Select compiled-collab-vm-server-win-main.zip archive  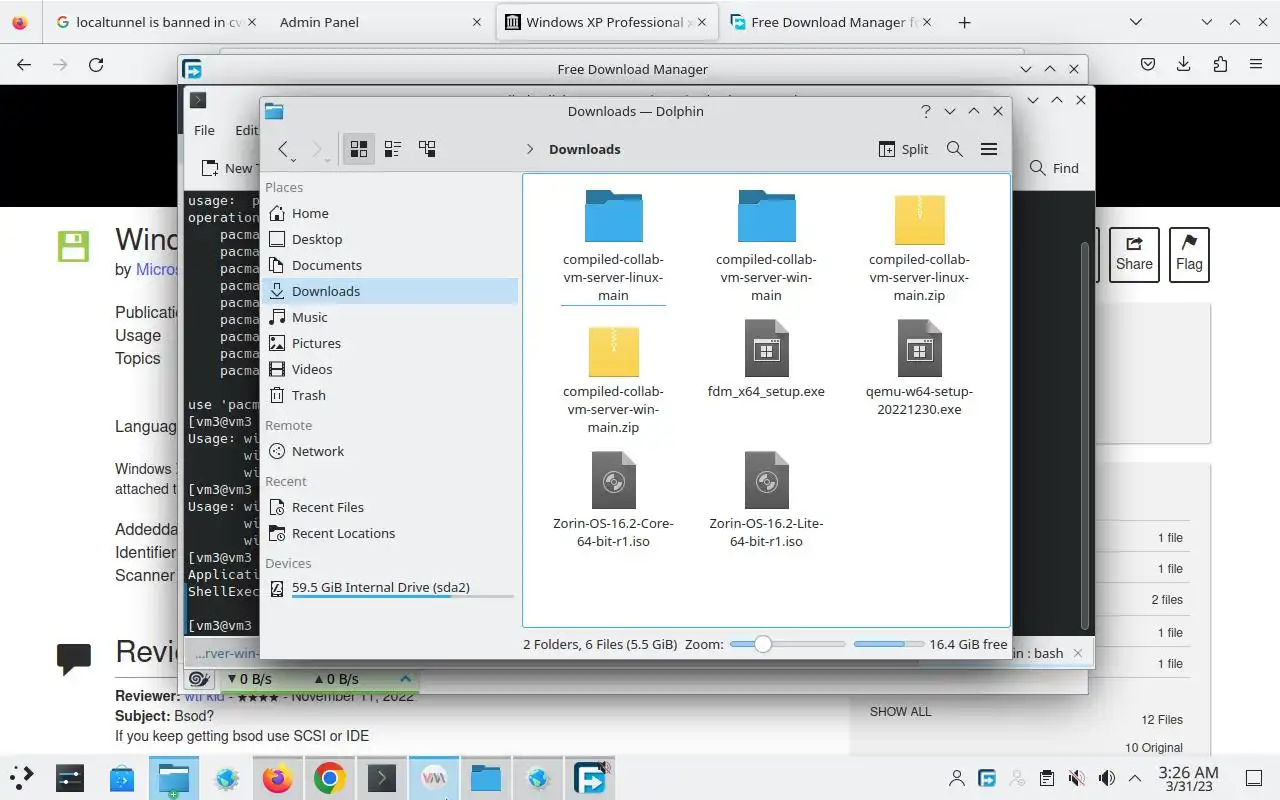[613, 377]
